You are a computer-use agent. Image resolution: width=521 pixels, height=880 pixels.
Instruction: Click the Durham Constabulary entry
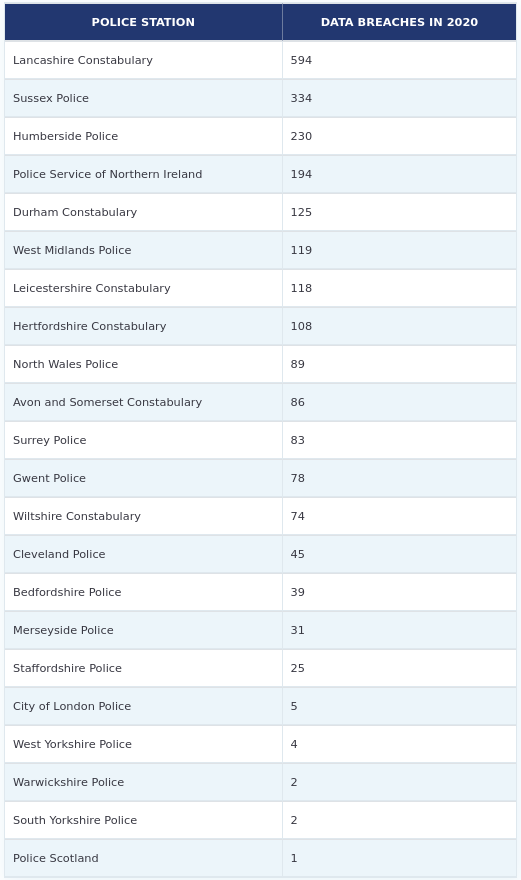(75, 212)
